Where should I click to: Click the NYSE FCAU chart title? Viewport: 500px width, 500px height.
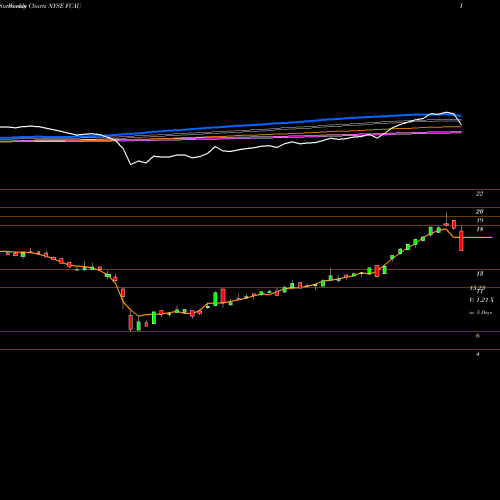[x=41, y=6]
